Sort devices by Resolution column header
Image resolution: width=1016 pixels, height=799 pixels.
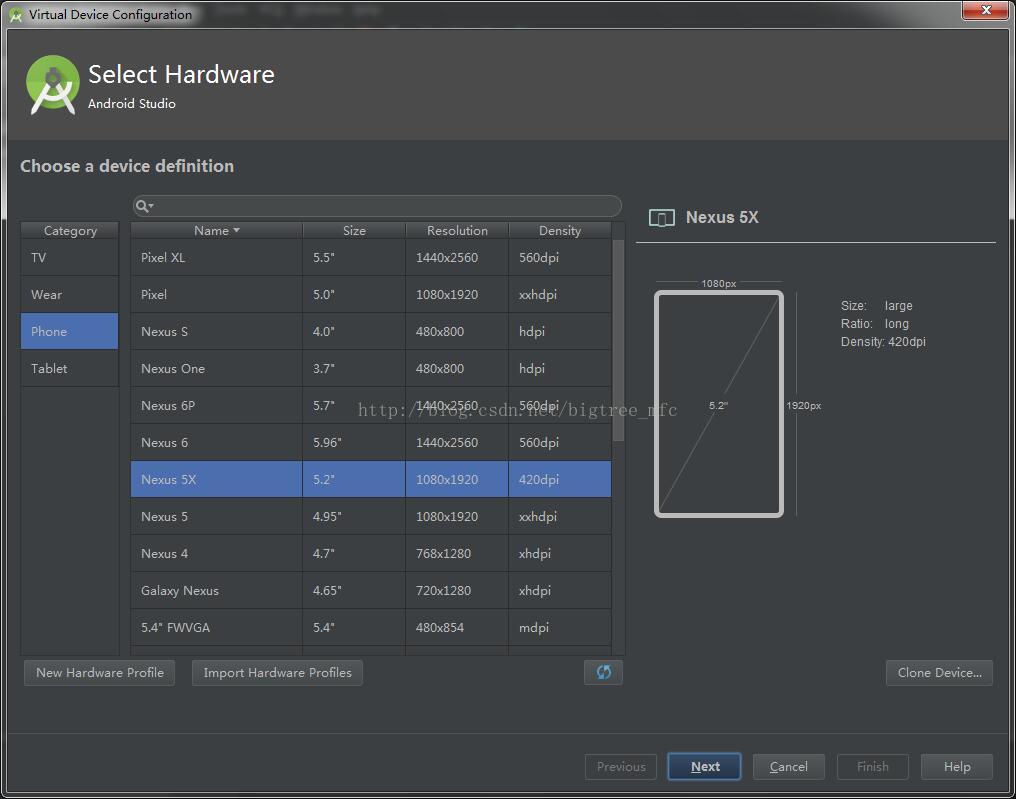[457, 231]
